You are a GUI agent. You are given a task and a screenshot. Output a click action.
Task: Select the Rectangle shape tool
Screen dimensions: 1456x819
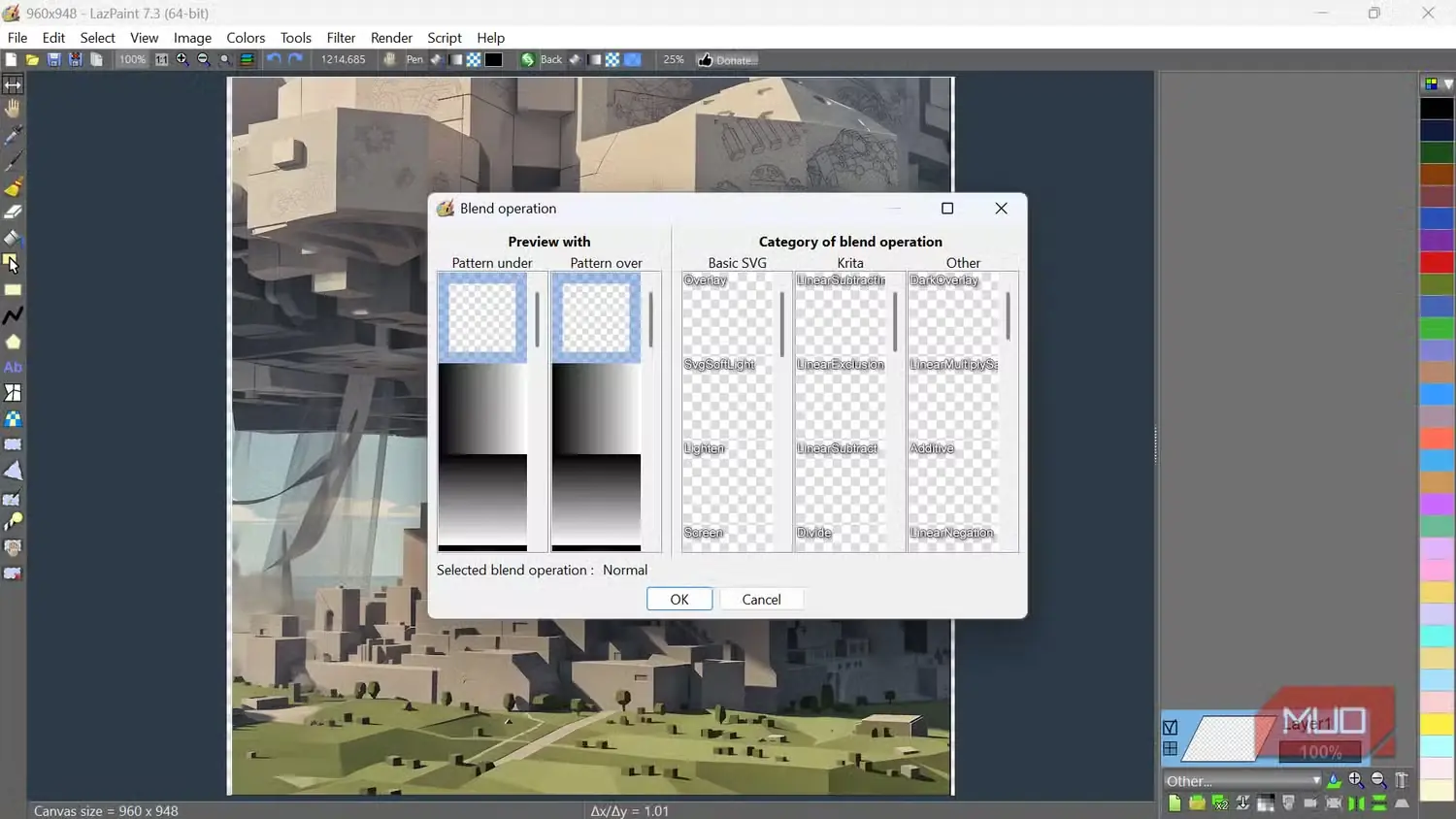click(13, 289)
